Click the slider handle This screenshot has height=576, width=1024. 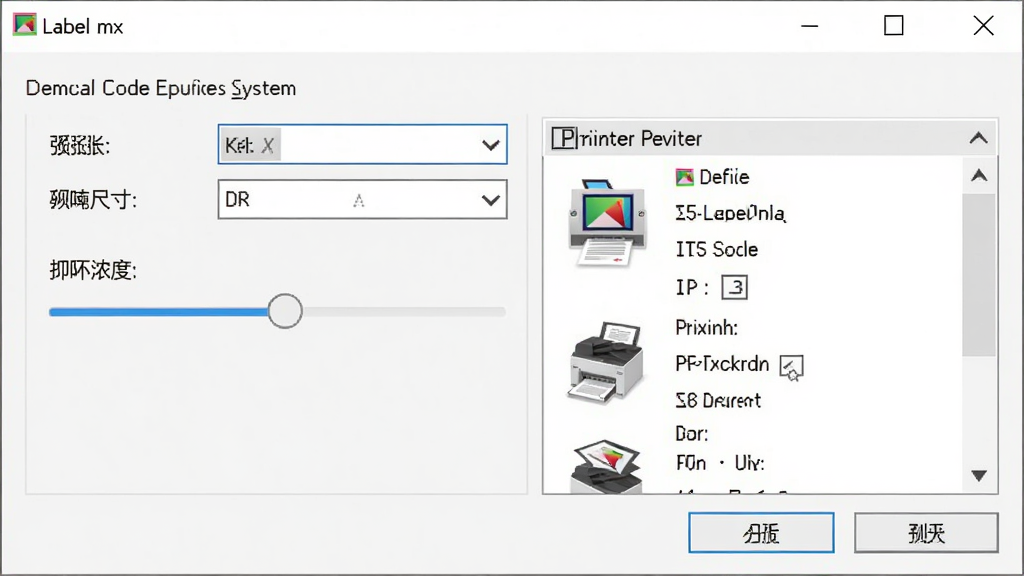[x=285, y=311]
